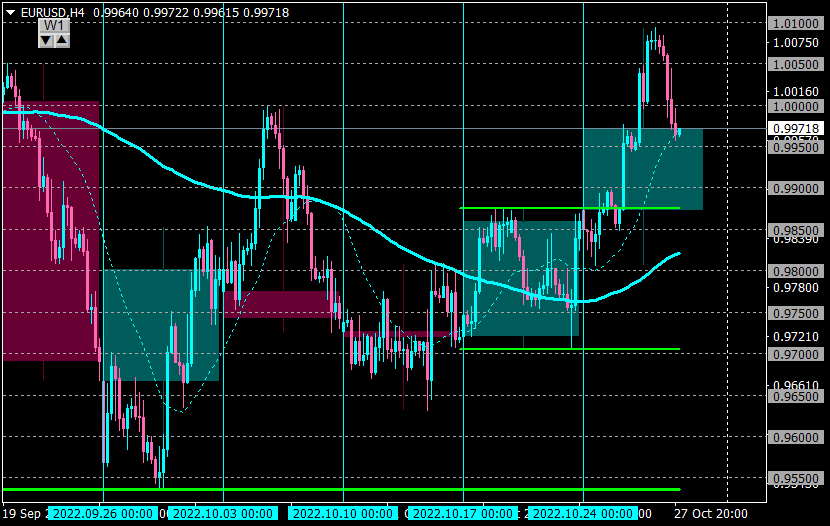This screenshot has width=830, height=526.
Task: Click the 0.97000 price level label
Action: point(796,354)
